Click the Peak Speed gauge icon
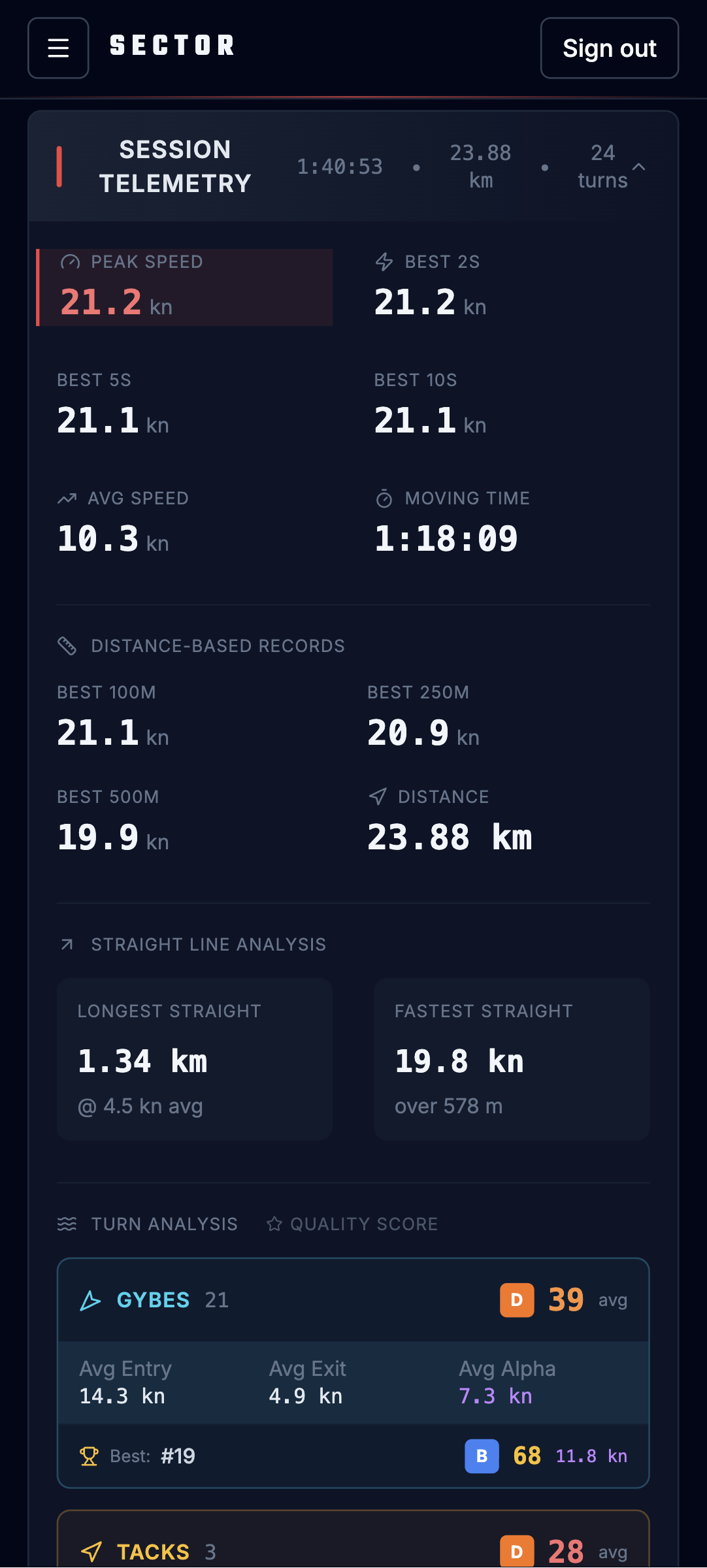 70,262
